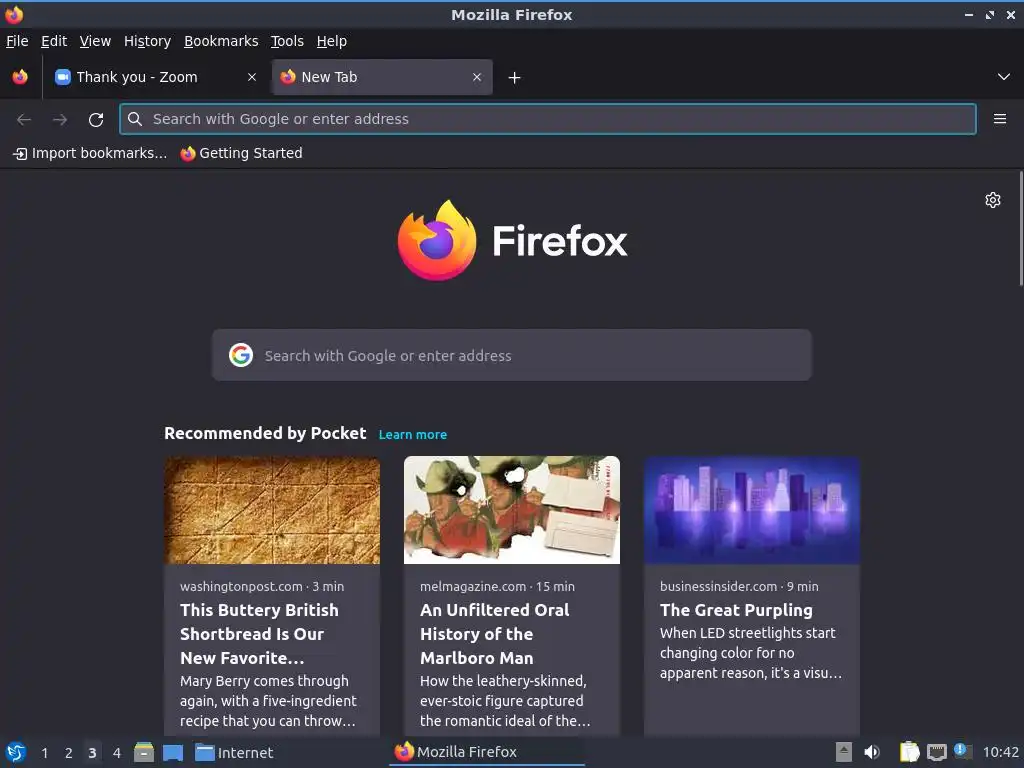1024x768 pixels.
Task: Reload the current page
Action: (x=96, y=120)
